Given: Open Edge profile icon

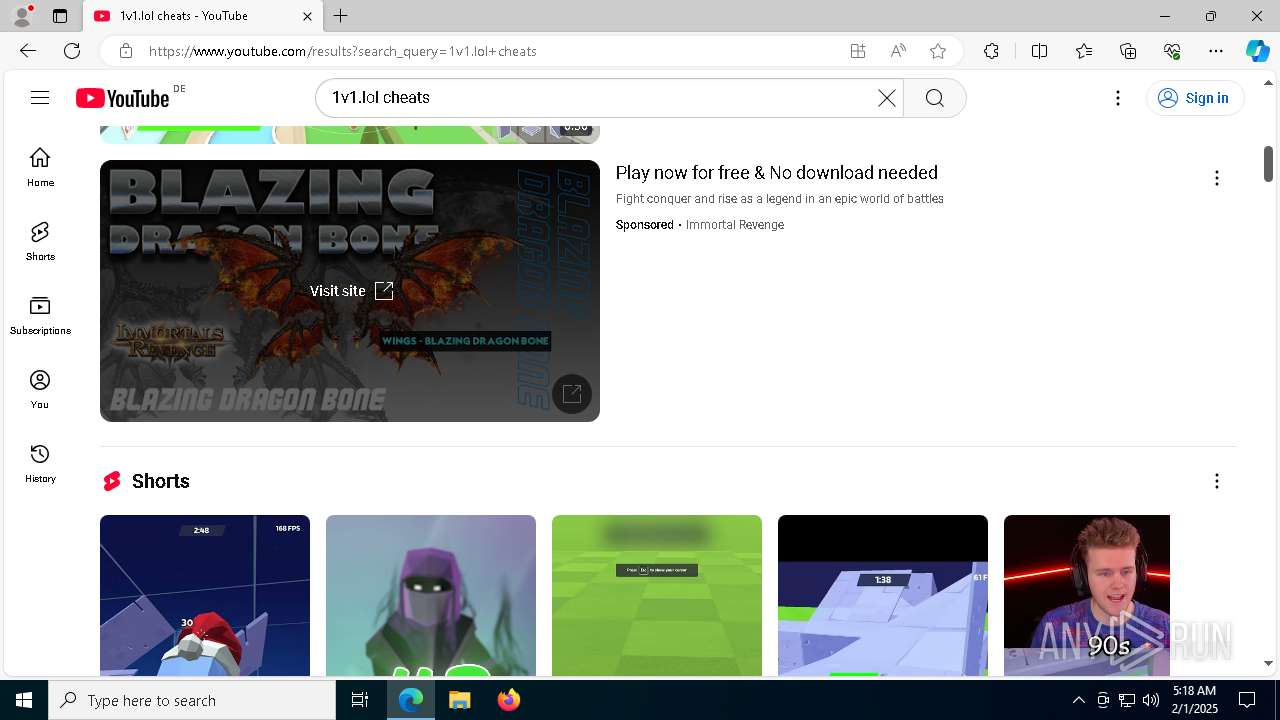Looking at the screenshot, I should (22, 16).
